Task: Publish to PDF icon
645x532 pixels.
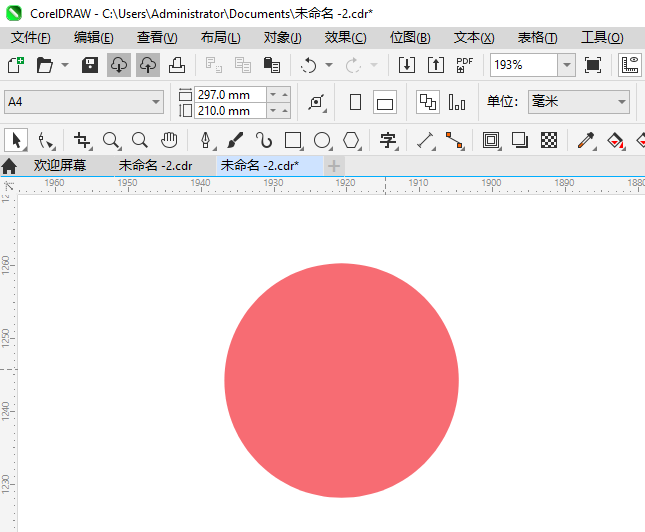Action: tap(465, 65)
